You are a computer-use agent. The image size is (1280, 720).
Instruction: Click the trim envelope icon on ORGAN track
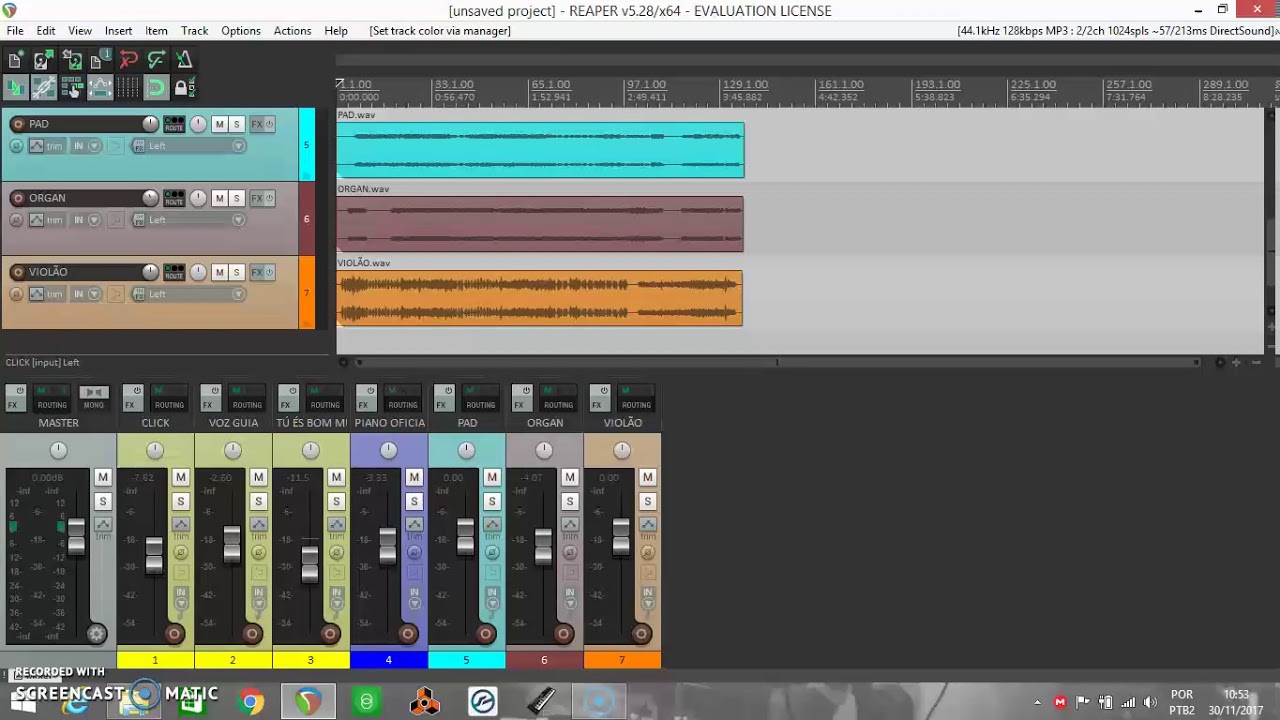tap(37, 220)
